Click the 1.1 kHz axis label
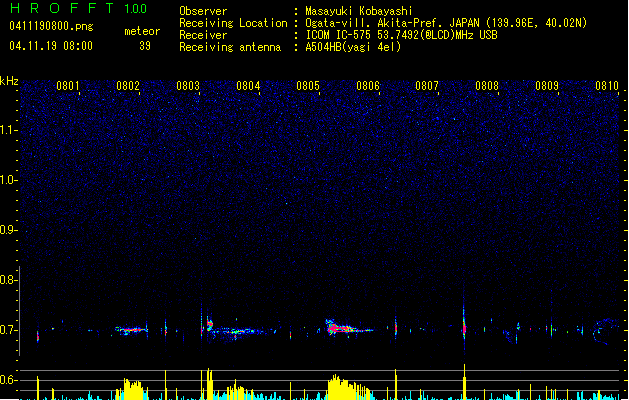 [8, 130]
